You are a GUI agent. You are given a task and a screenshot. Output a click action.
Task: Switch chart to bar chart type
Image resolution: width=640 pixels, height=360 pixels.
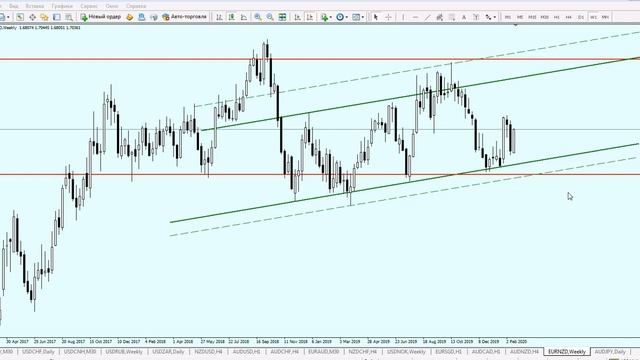click(x=219, y=17)
